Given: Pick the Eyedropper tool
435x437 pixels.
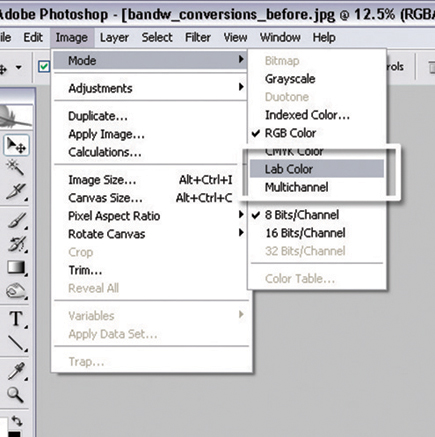Looking at the screenshot, I should (16, 371).
